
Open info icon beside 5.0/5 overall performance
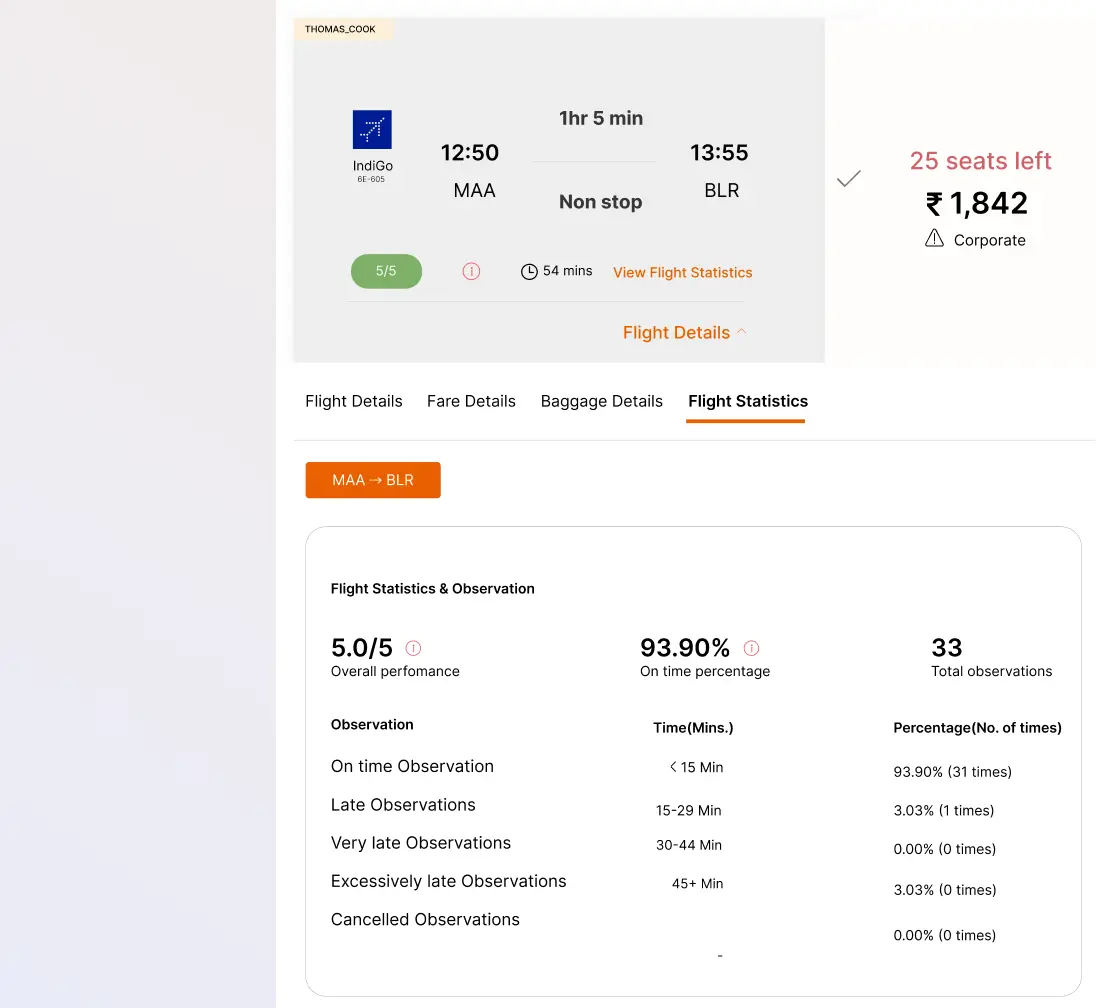pyautogui.click(x=413, y=648)
